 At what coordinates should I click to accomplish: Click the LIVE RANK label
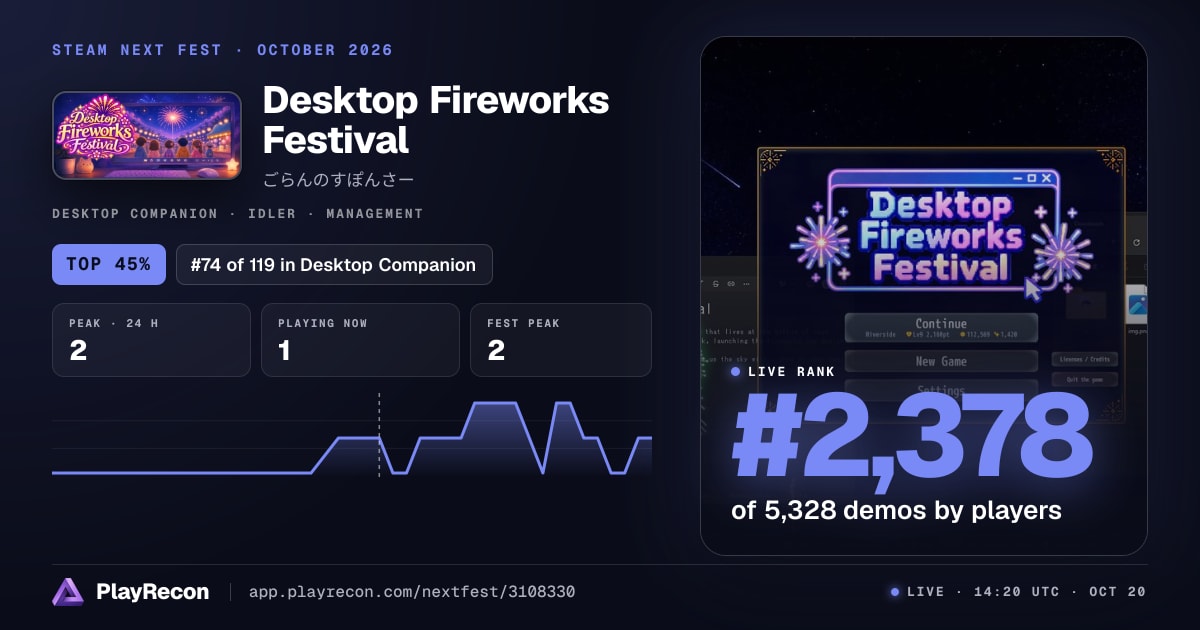tap(791, 372)
